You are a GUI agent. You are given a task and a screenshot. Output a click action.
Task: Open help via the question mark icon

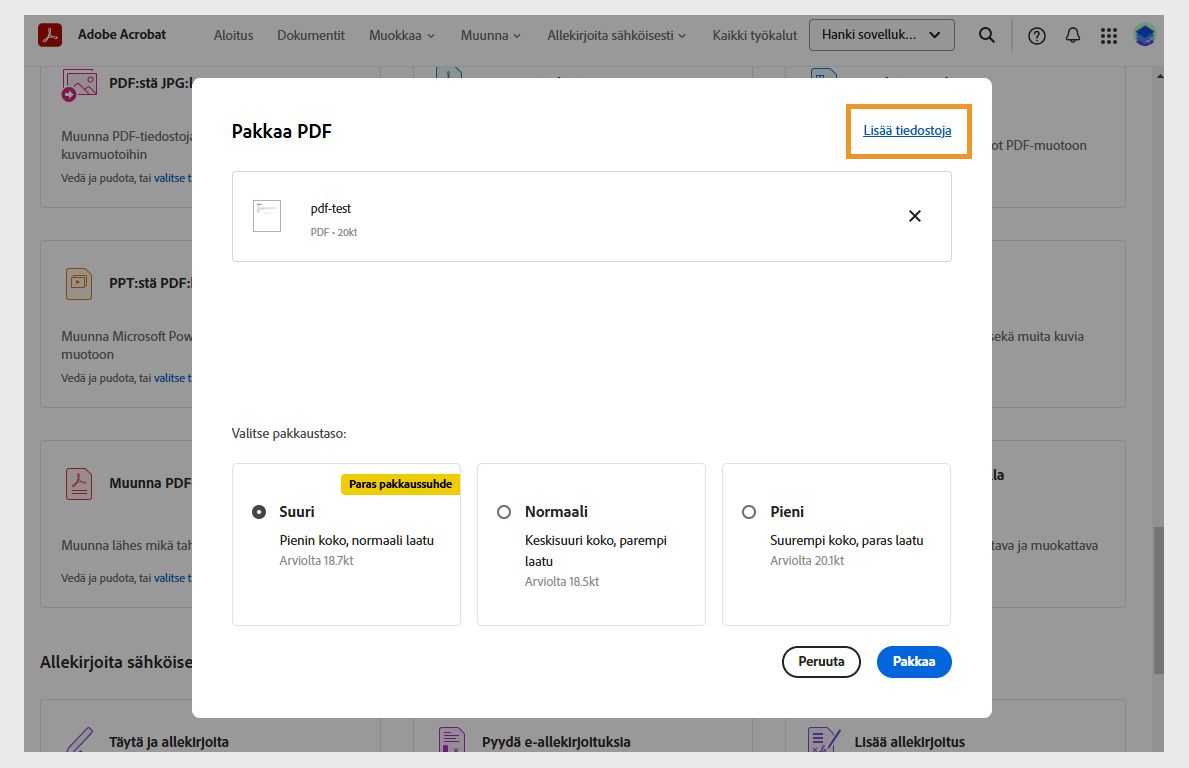point(1037,35)
